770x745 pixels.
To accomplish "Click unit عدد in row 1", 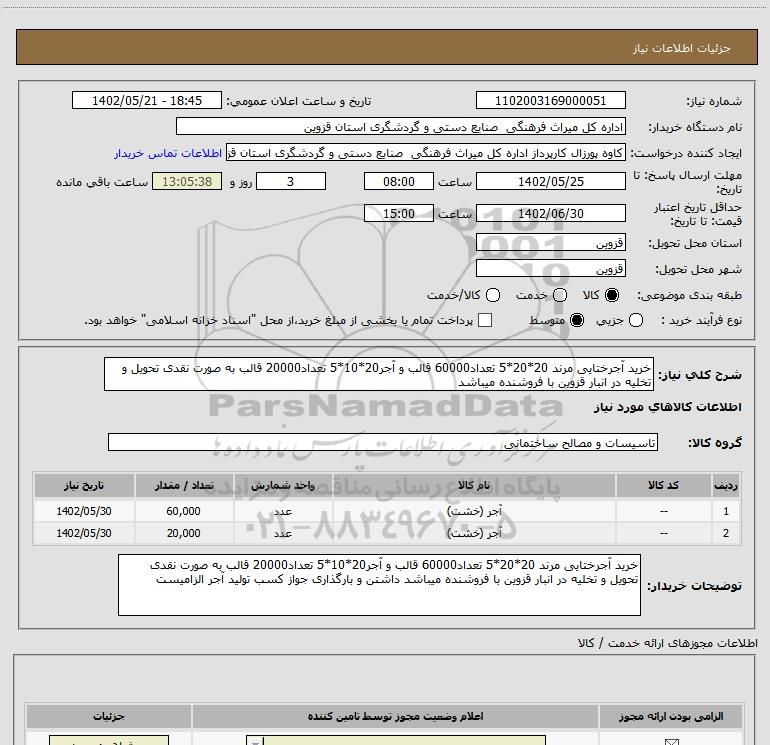I will coord(283,511).
